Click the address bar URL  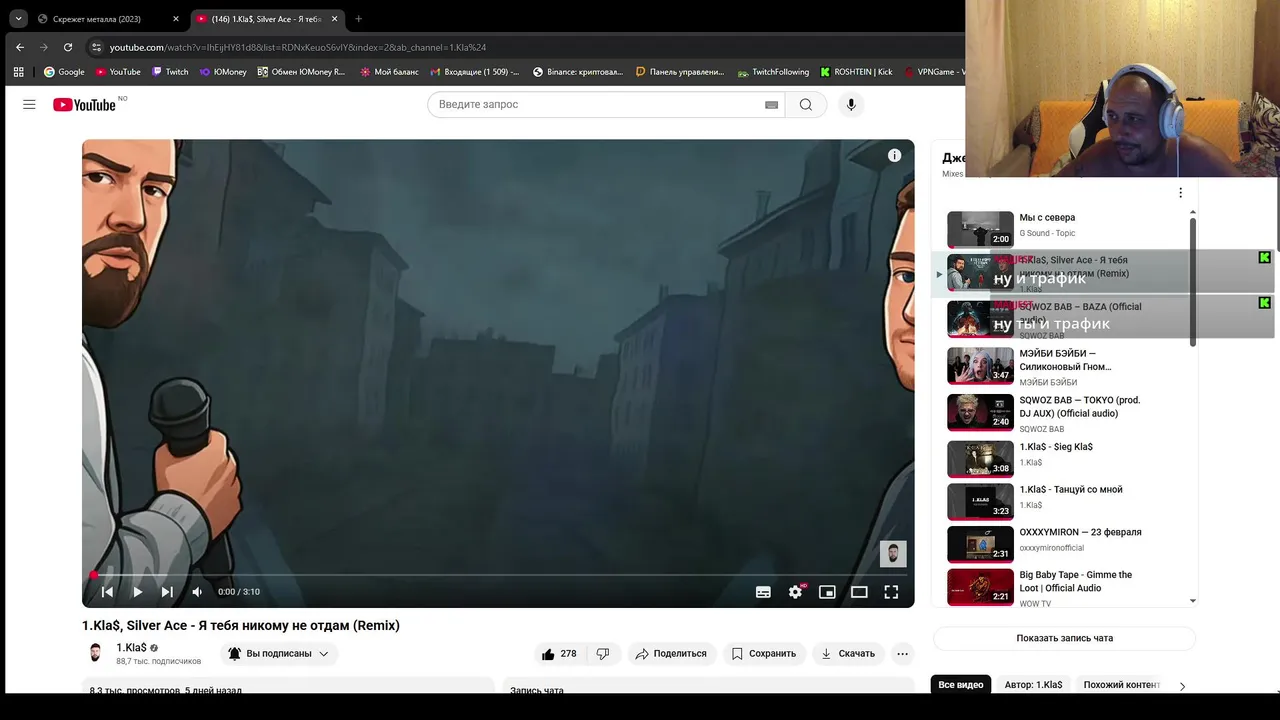point(298,47)
